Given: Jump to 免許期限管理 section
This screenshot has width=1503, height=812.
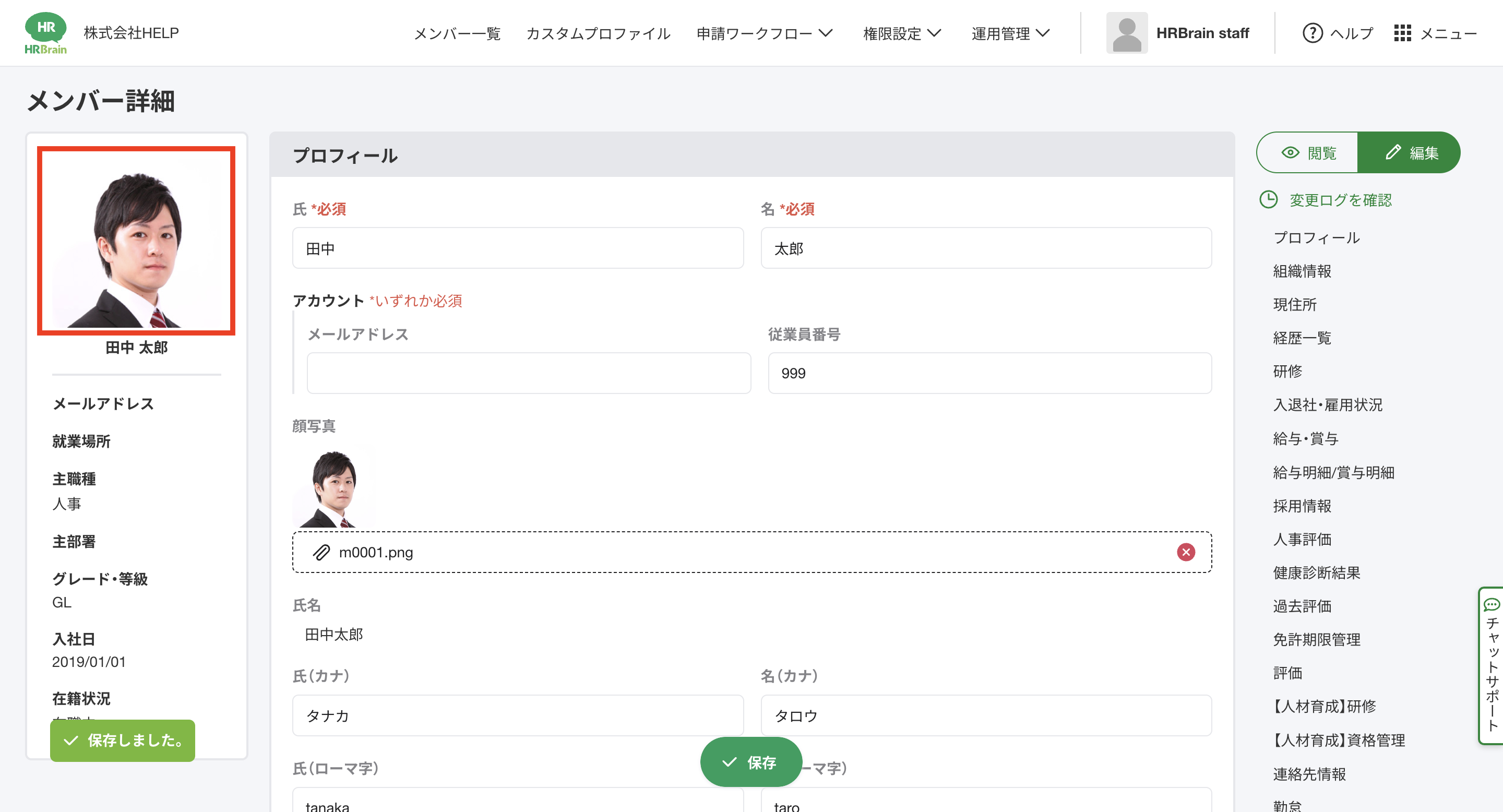Looking at the screenshot, I should point(1316,639).
